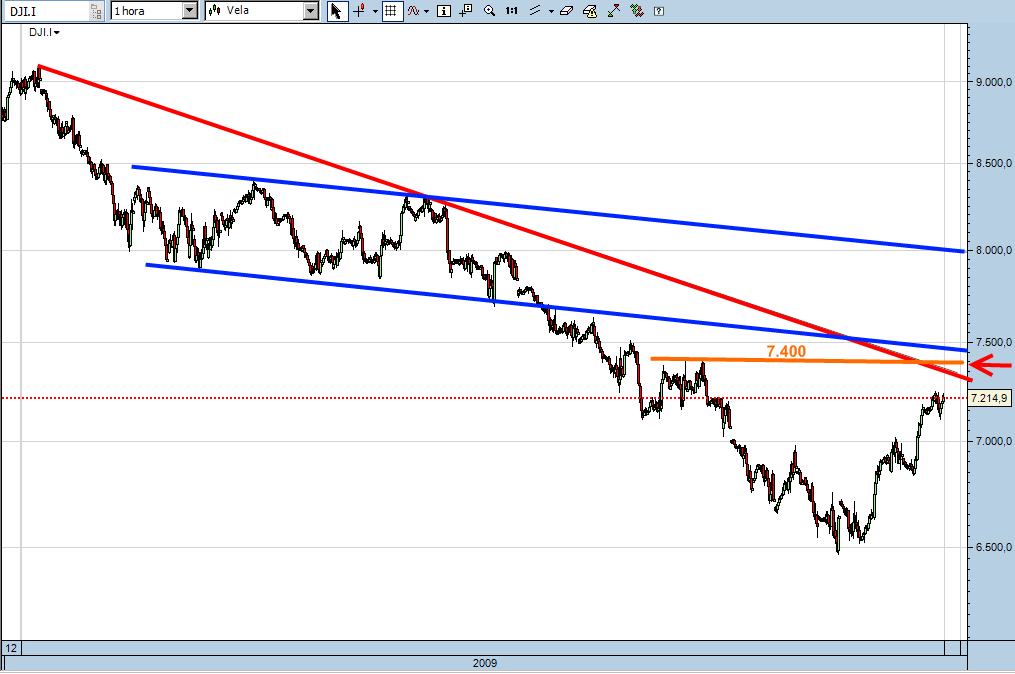Open the 1 hora timeframe dropdown

pos(190,11)
